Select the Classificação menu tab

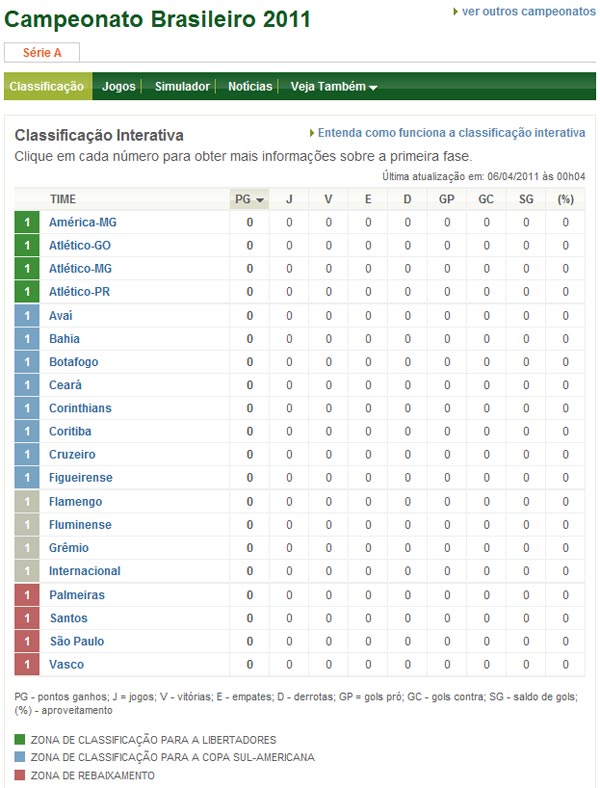pyautogui.click(x=47, y=86)
